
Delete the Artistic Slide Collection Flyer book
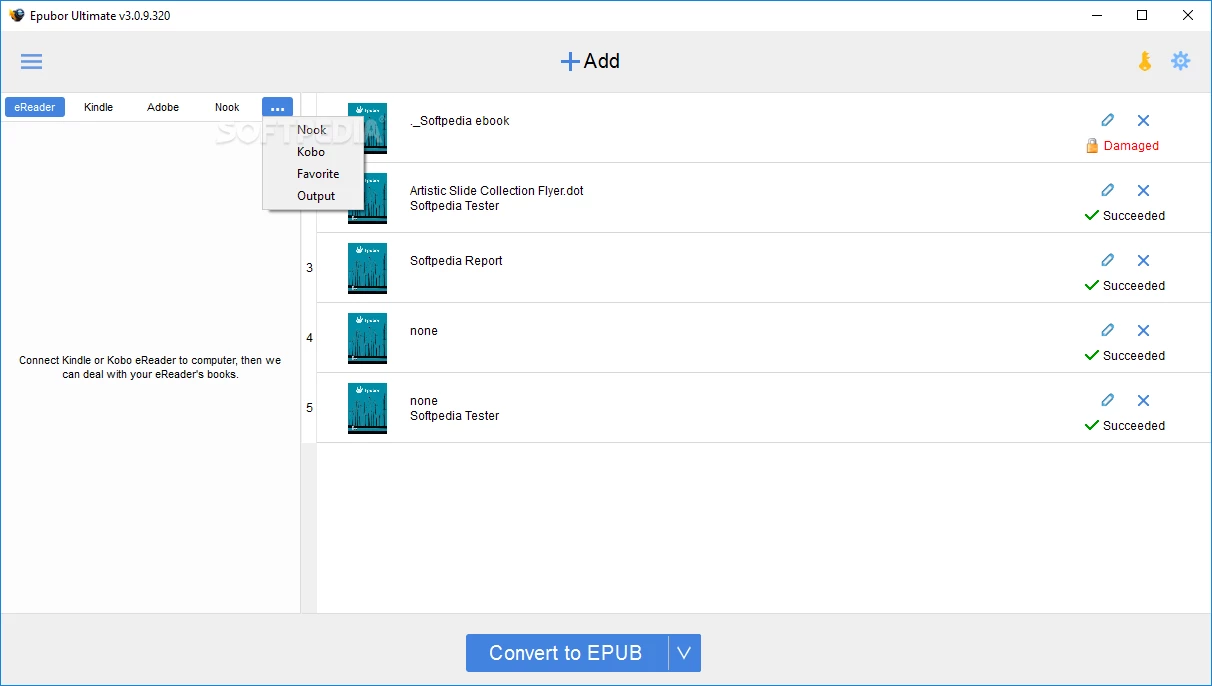point(1143,190)
